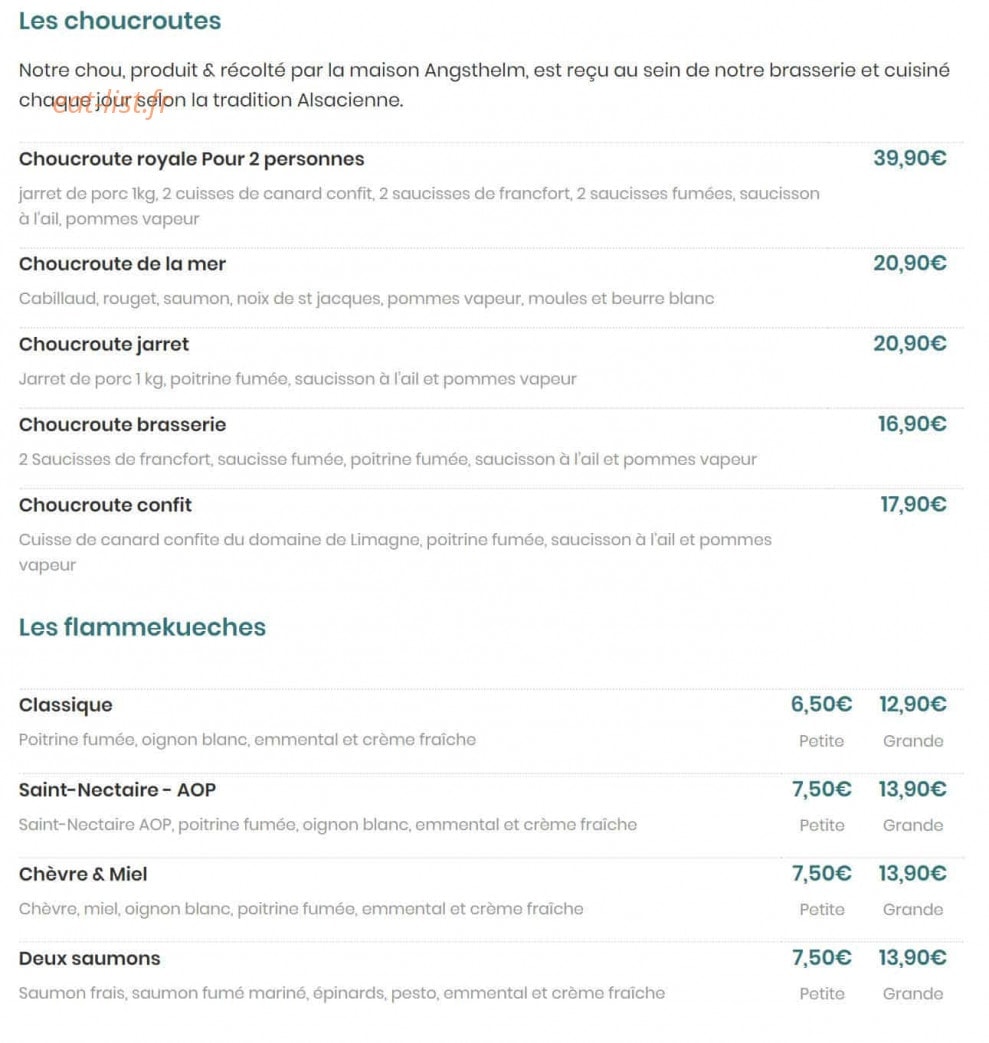This screenshot has height=1043, width=989.
Task: Choose the Choucroute confit dish
Action: tap(105, 505)
